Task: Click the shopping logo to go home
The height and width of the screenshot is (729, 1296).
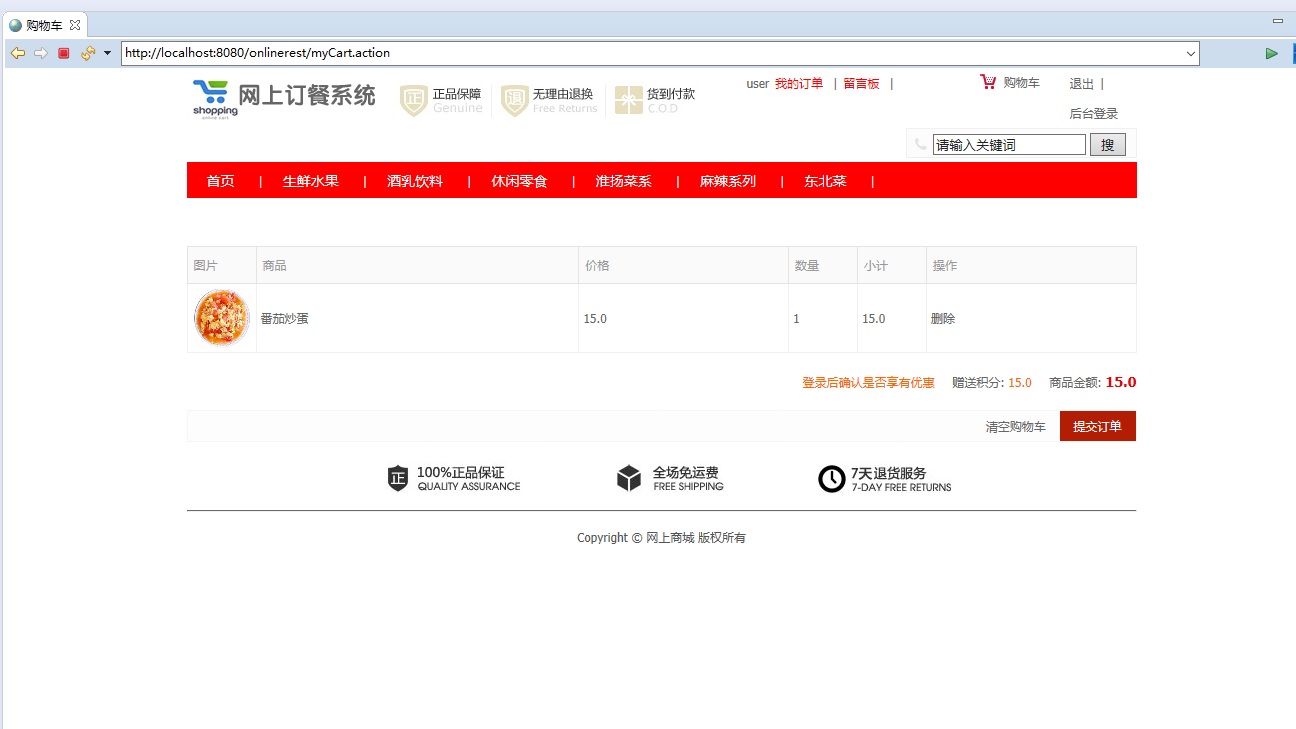Action: (x=215, y=97)
